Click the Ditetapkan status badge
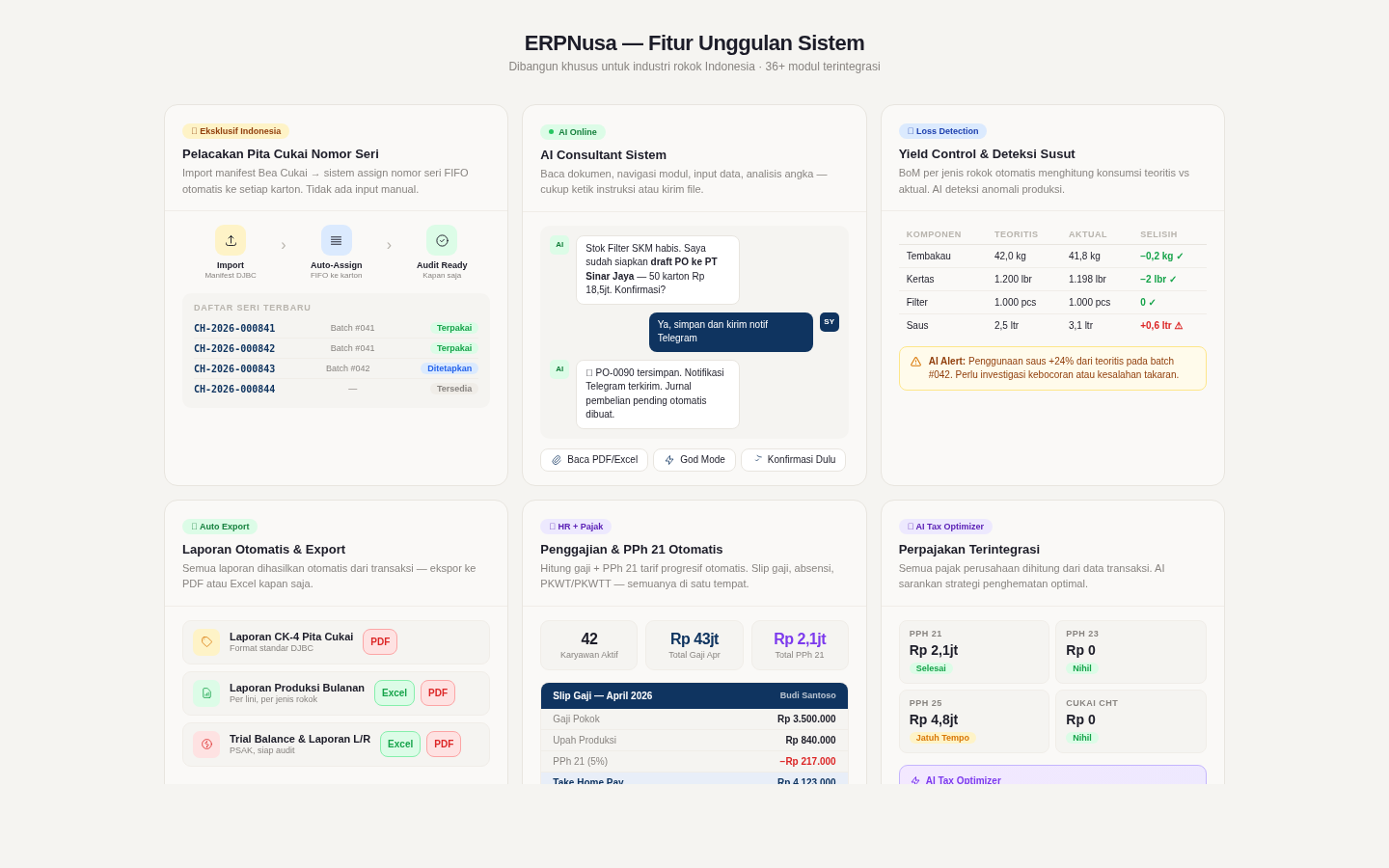The width and height of the screenshot is (1389, 868). pyautogui.click(x=449, y=368)
